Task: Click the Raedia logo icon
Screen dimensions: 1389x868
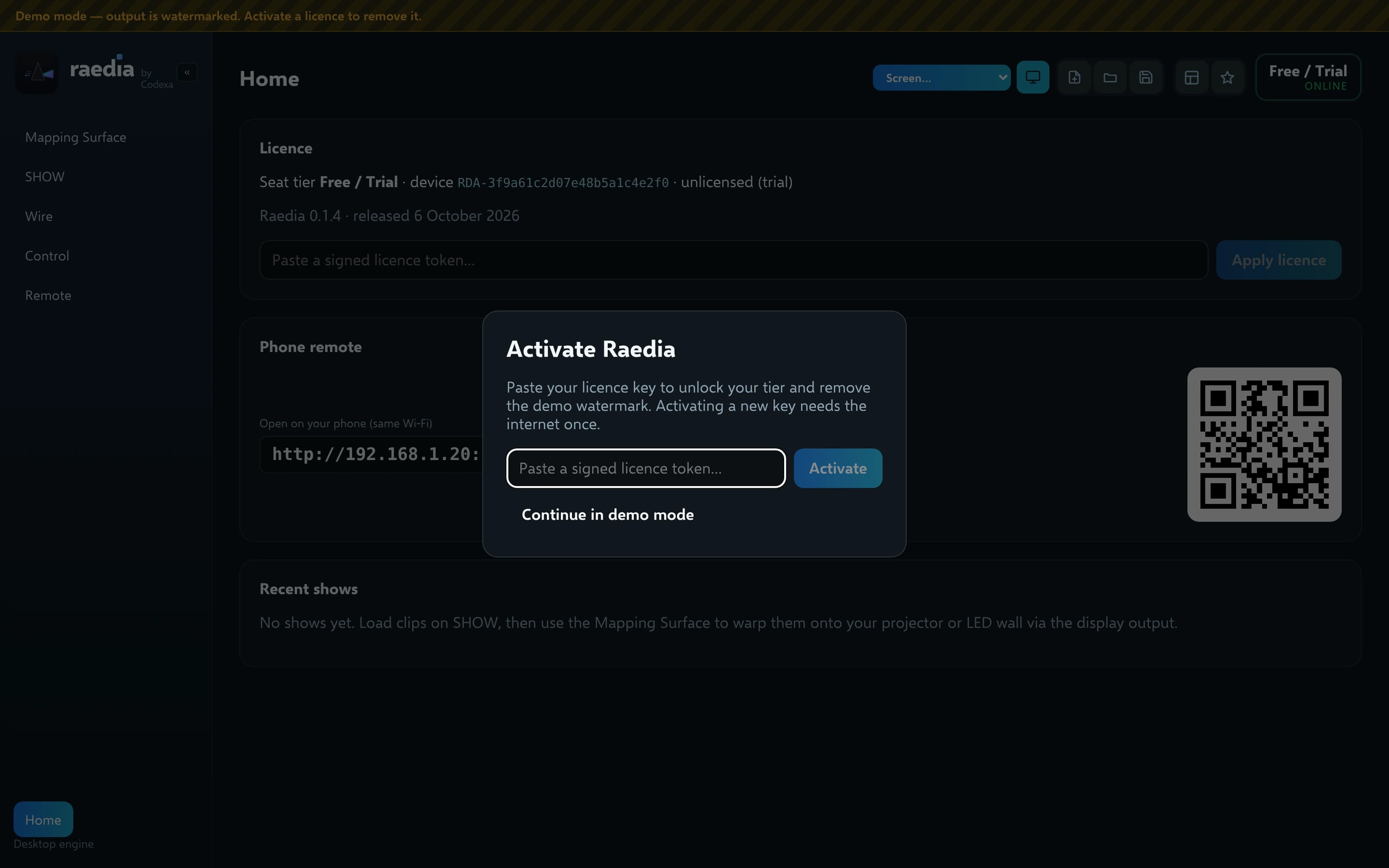Action: coord(36,72)
